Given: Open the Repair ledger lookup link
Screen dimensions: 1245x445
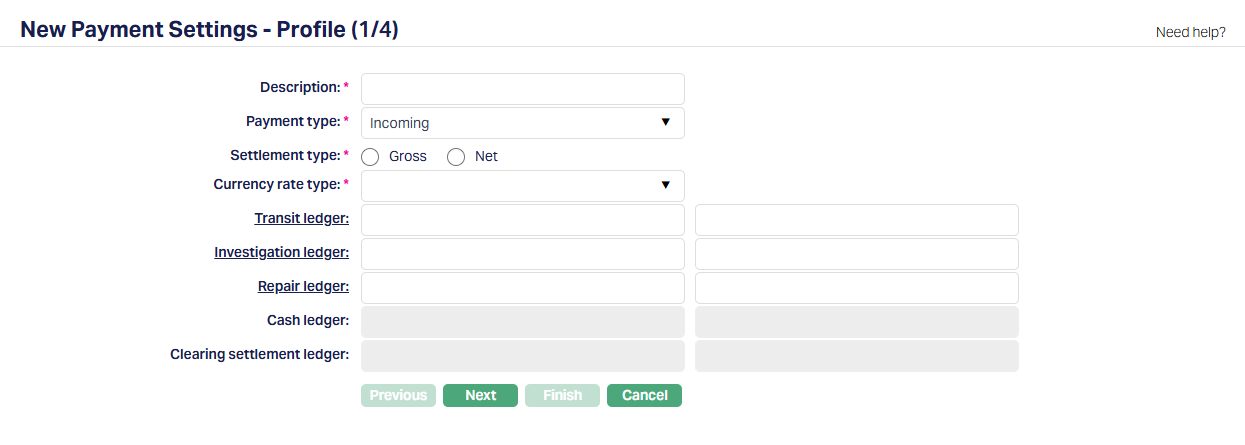Looking at the screenshot, I should tap(303, 287).
